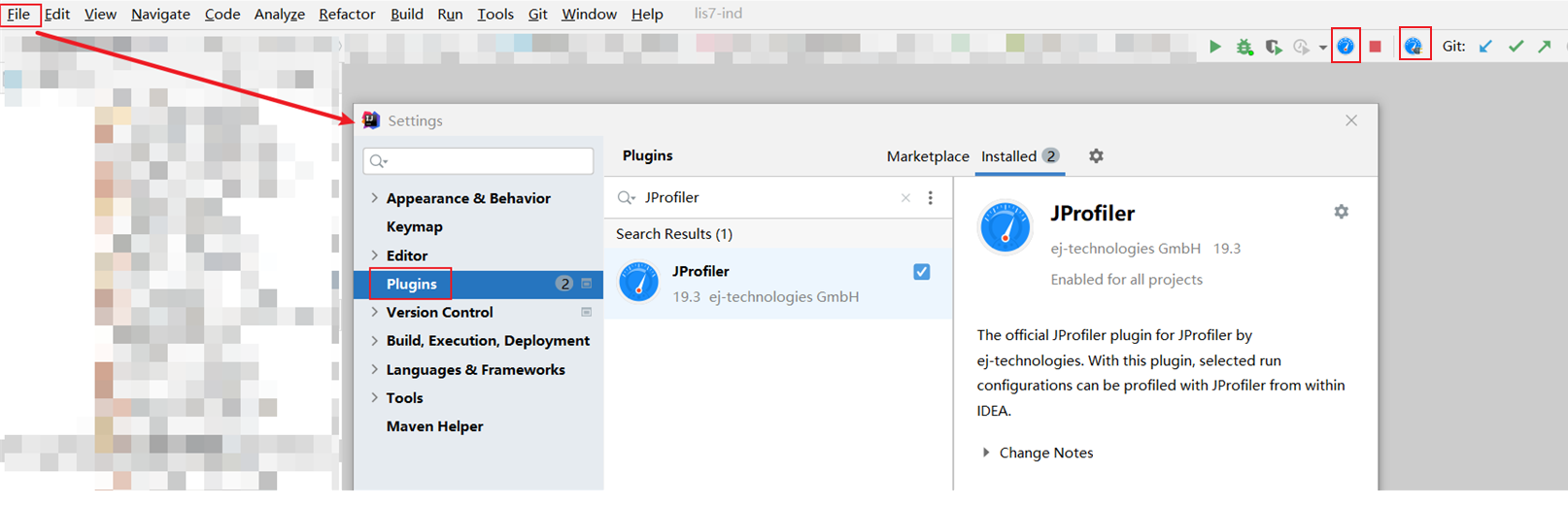Push commits with green Git arrow
This screenshot has width=1568, height=507.
click(x=1545, y=47)
